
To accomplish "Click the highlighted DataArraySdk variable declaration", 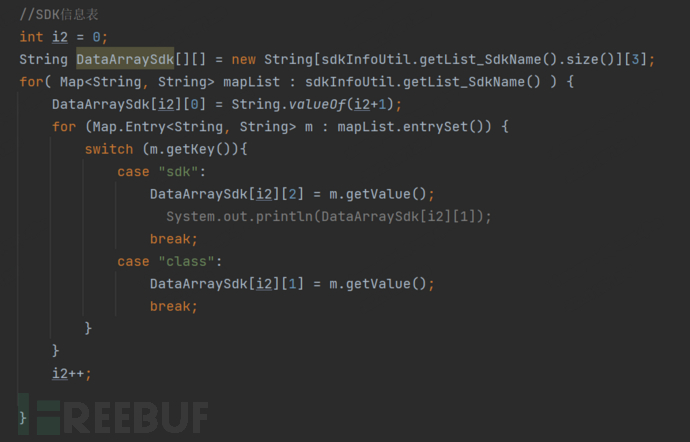I will [x=125, y=59].
